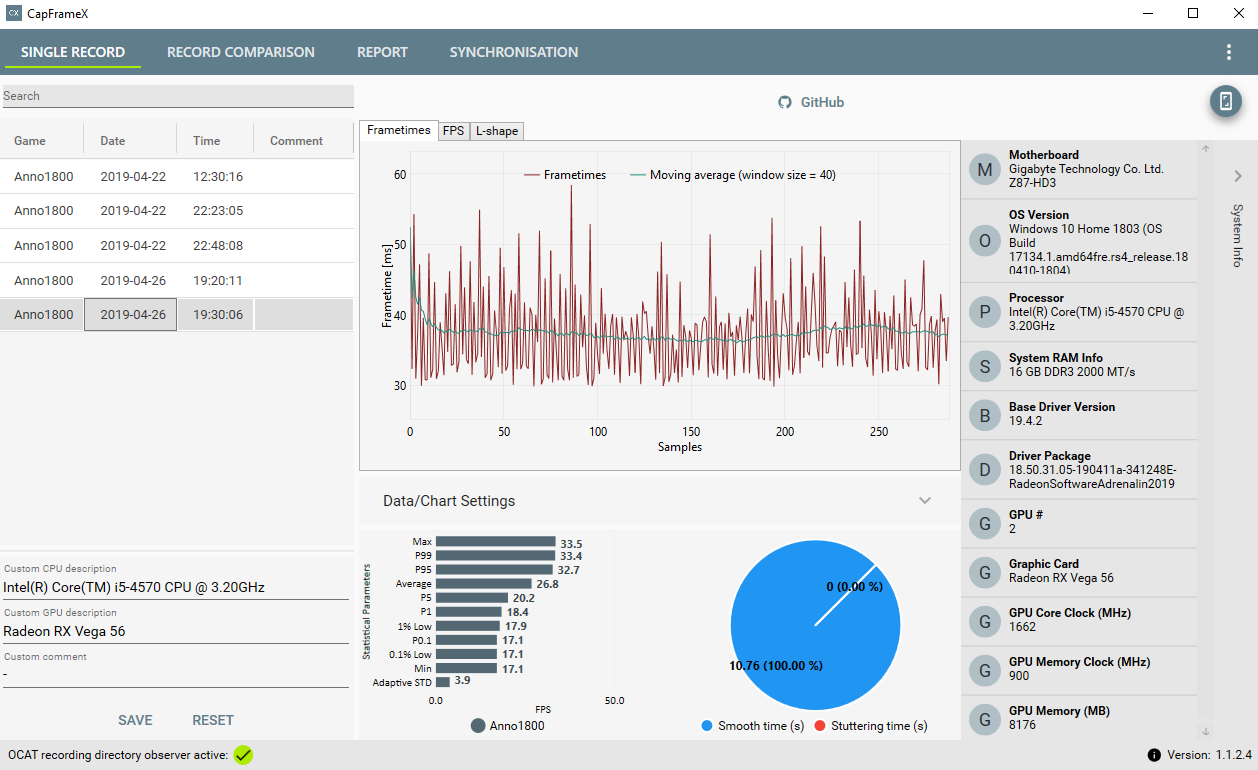Screen dimensions: 1258x770
Task: Click the CapFrameX app logo in title bar
Action: pyautogui.click(x=14, y=13)
